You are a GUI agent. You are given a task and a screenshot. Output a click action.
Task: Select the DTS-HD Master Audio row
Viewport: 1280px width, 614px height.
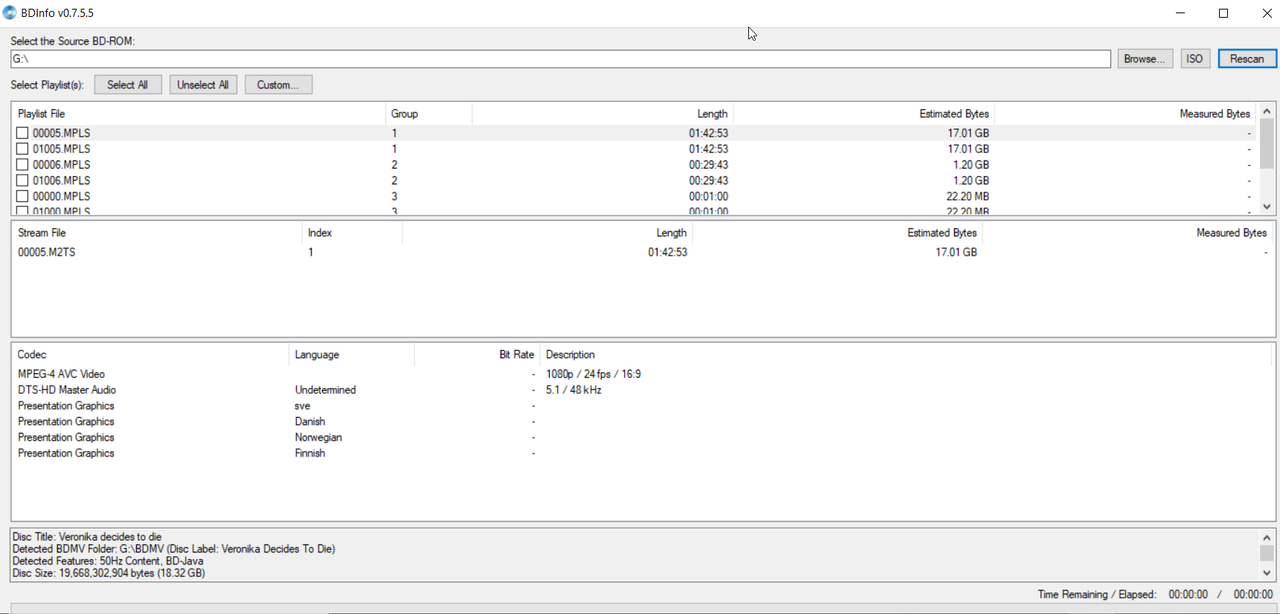coord(641,390)
